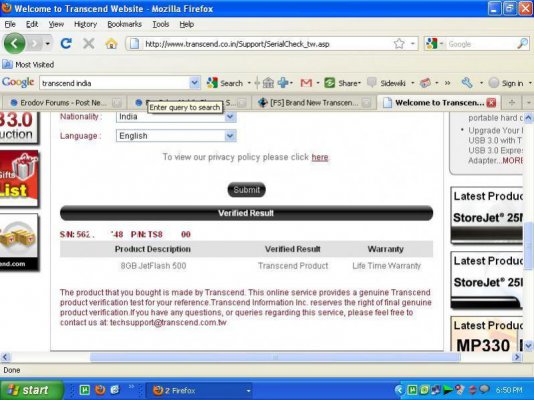The width and height of the screenshot is (534, 400).
Task: Open the Bookmarks menu
Action: click(x=124, y=24)
